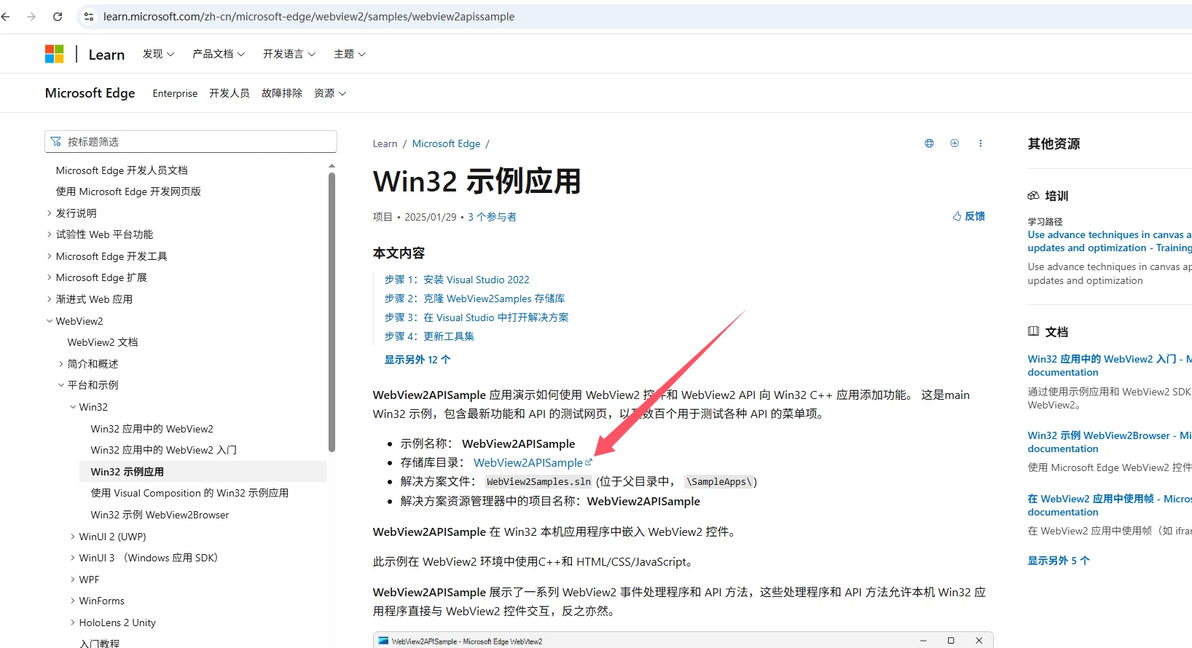Reload the page with the refresh icon
Screen dimensions: 1192x648
pos(58,16)
